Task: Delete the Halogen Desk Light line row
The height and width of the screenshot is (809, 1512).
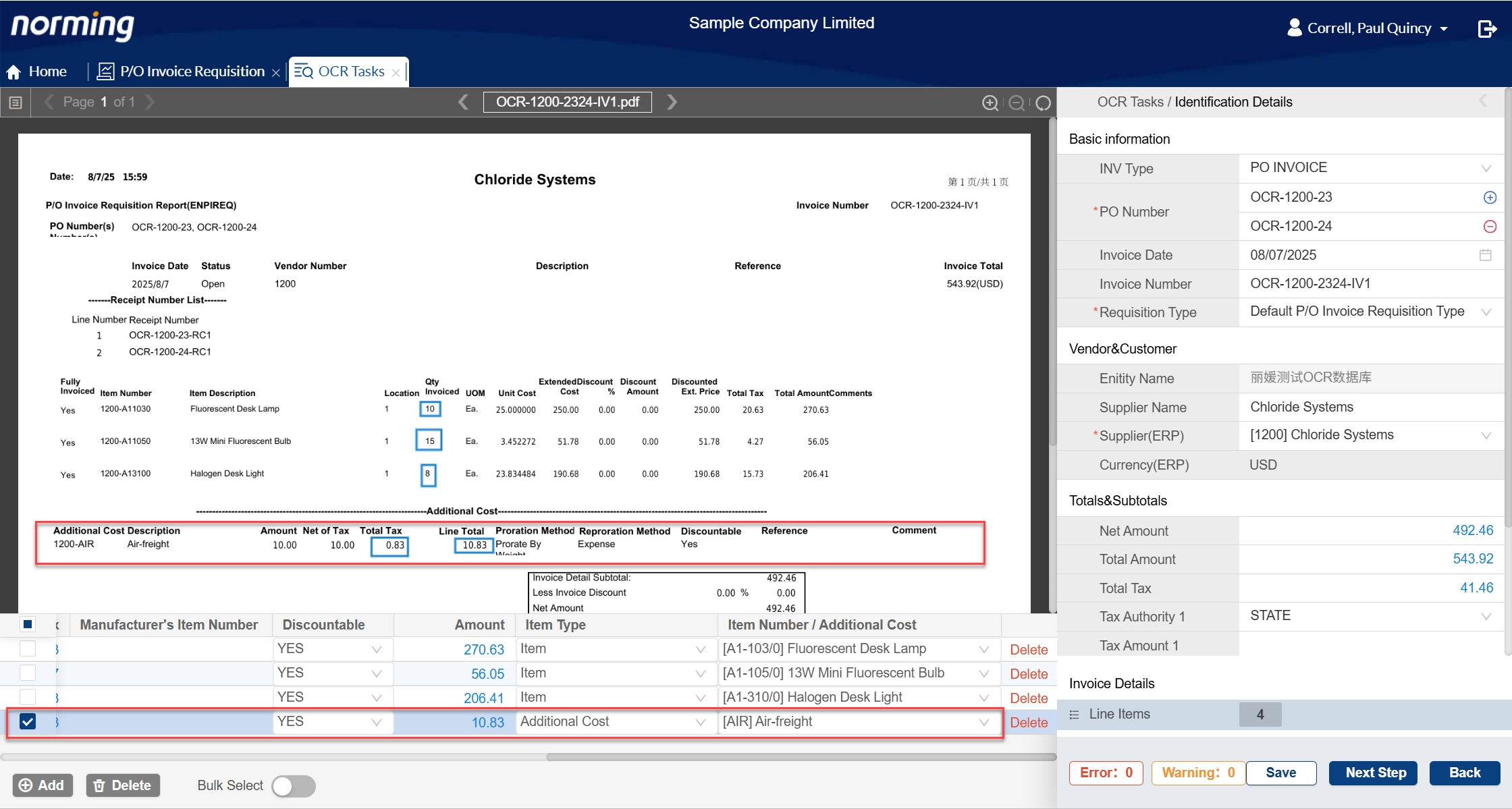Action: [x=1029, y=698]
